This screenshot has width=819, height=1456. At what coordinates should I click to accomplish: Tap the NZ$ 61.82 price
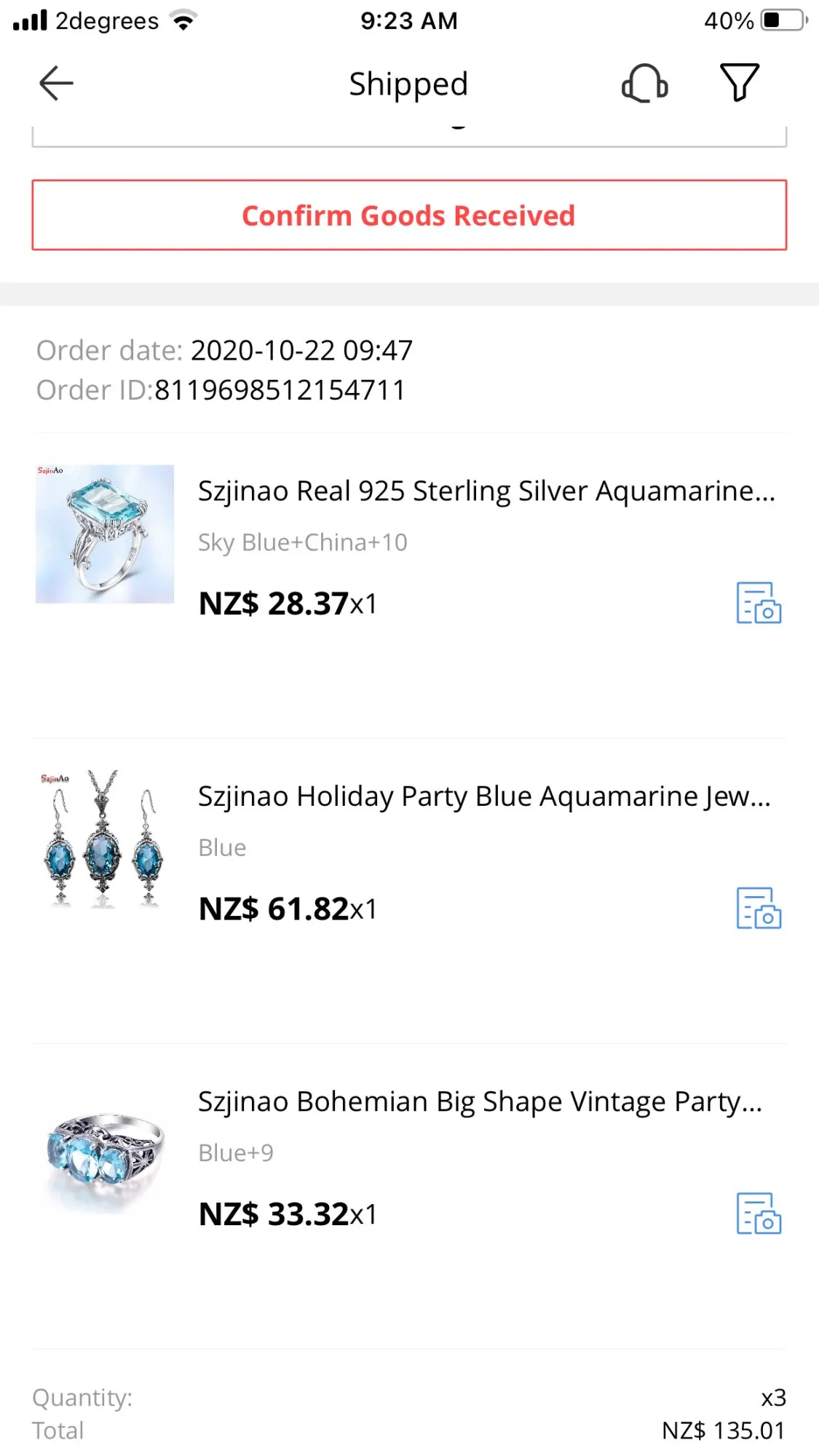[x=274, y=909]
